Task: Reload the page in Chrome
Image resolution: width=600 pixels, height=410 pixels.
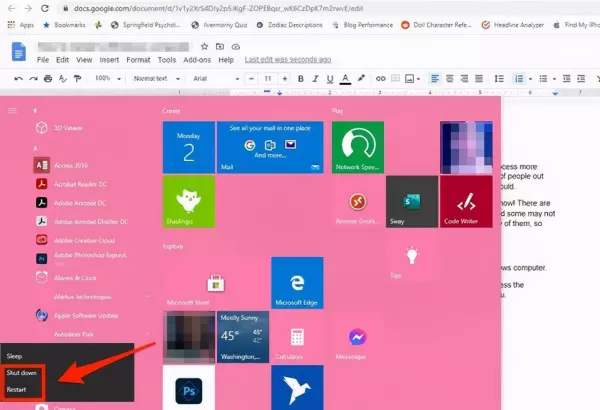Action: click(x=45, y=8)
